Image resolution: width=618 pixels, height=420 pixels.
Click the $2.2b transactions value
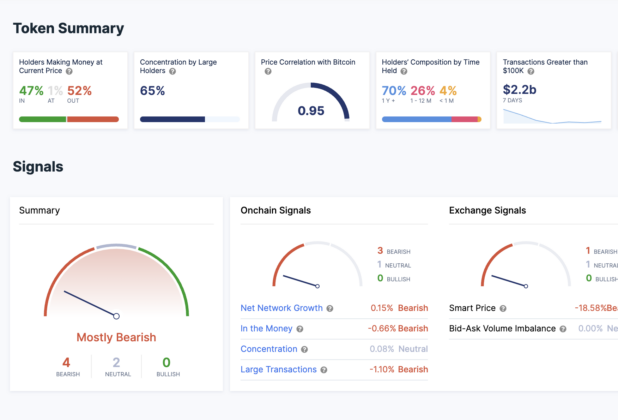[519, 90]
